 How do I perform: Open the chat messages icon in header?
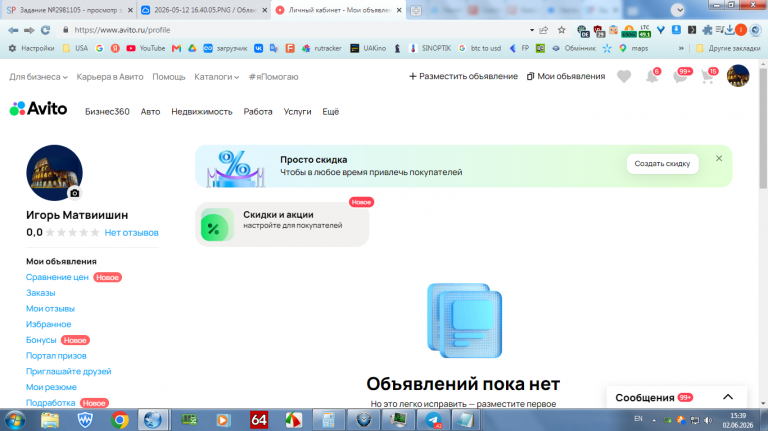point(681,76)
